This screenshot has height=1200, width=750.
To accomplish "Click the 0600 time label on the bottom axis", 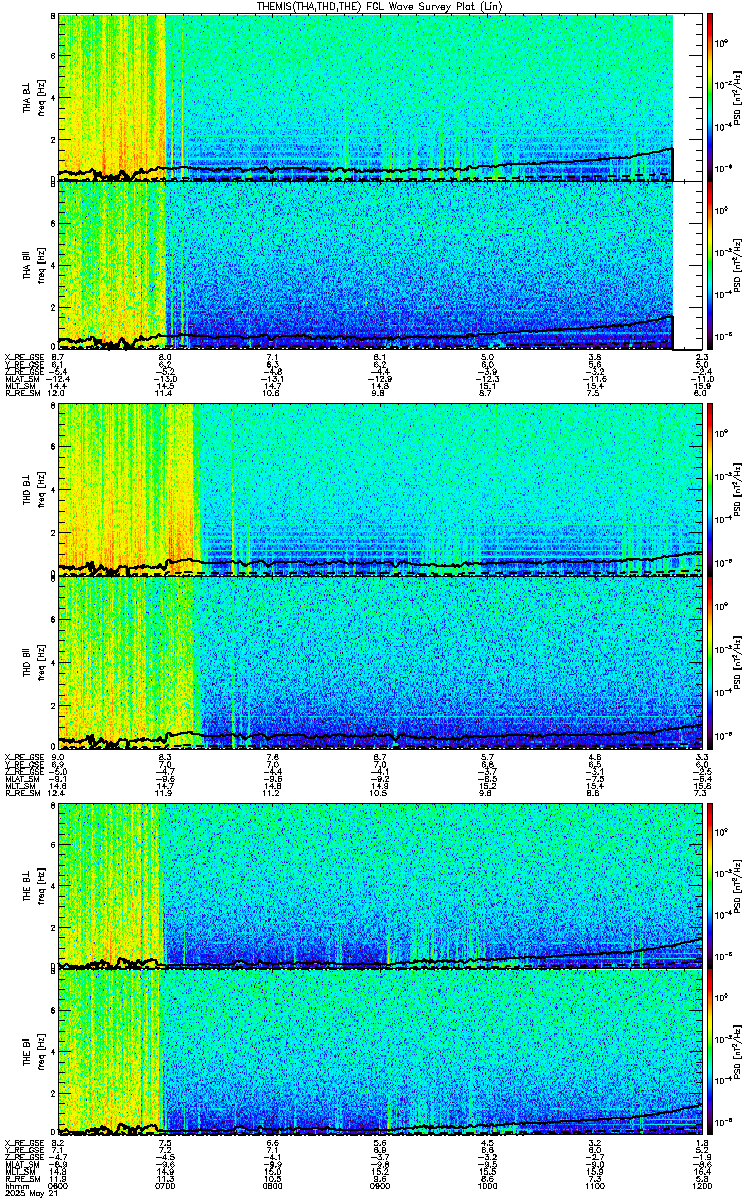I will pos(59,1185).
